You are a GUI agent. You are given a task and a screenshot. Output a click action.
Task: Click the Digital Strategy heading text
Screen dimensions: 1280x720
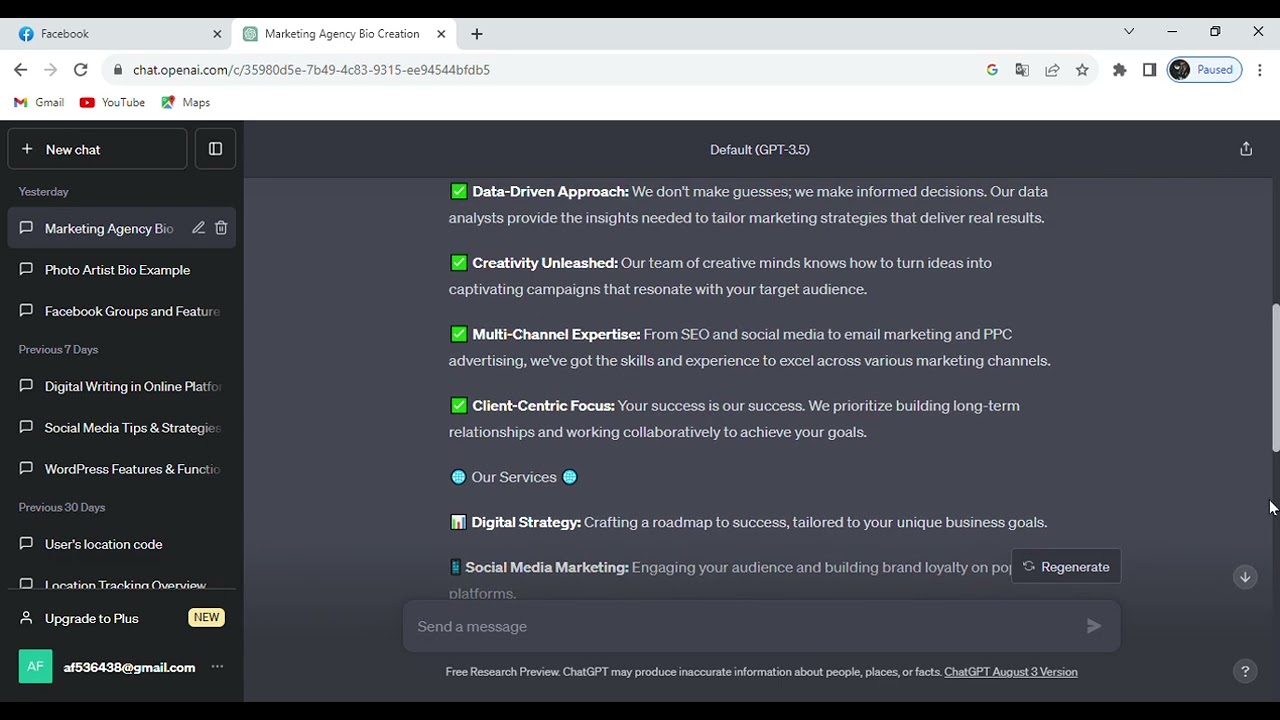point(526,522)
